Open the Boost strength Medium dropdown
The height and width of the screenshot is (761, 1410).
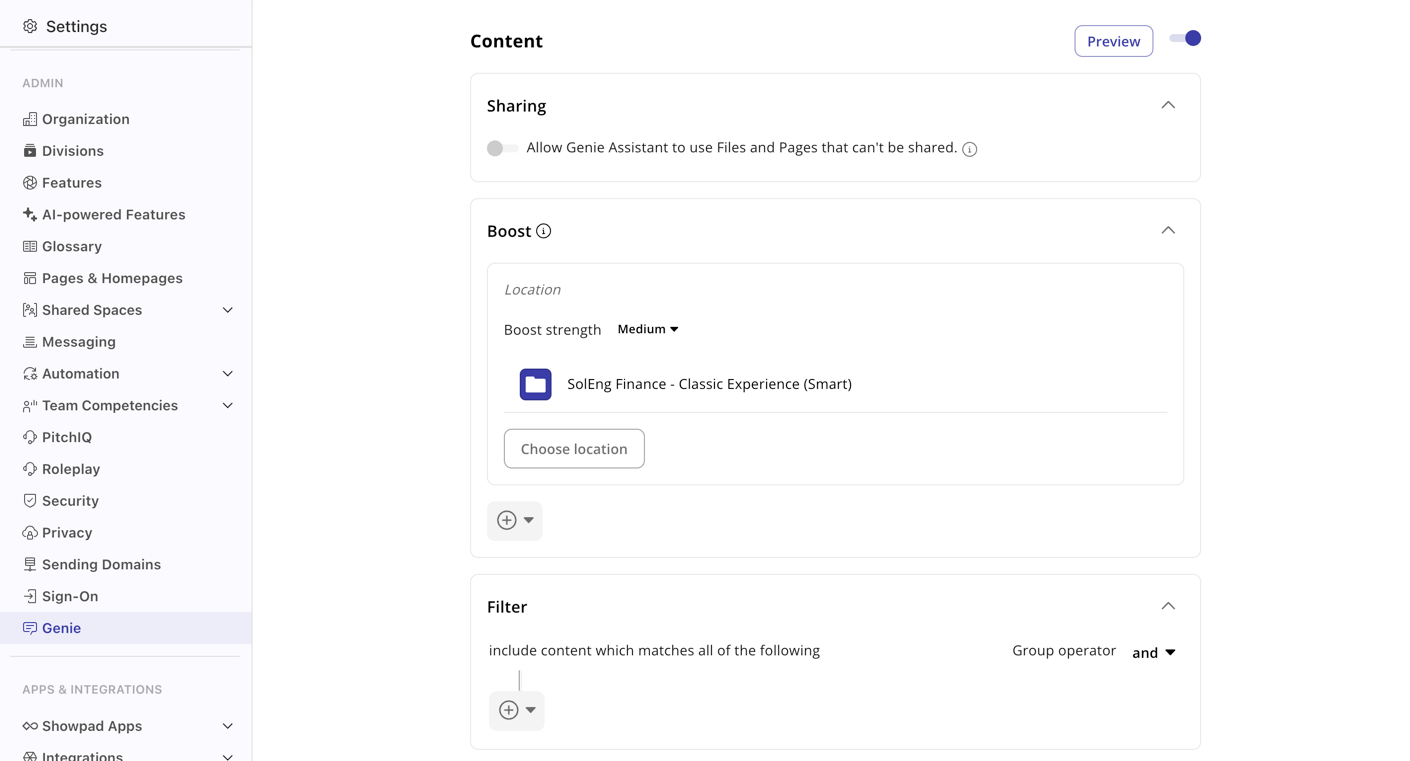click(x=648, y=329)
